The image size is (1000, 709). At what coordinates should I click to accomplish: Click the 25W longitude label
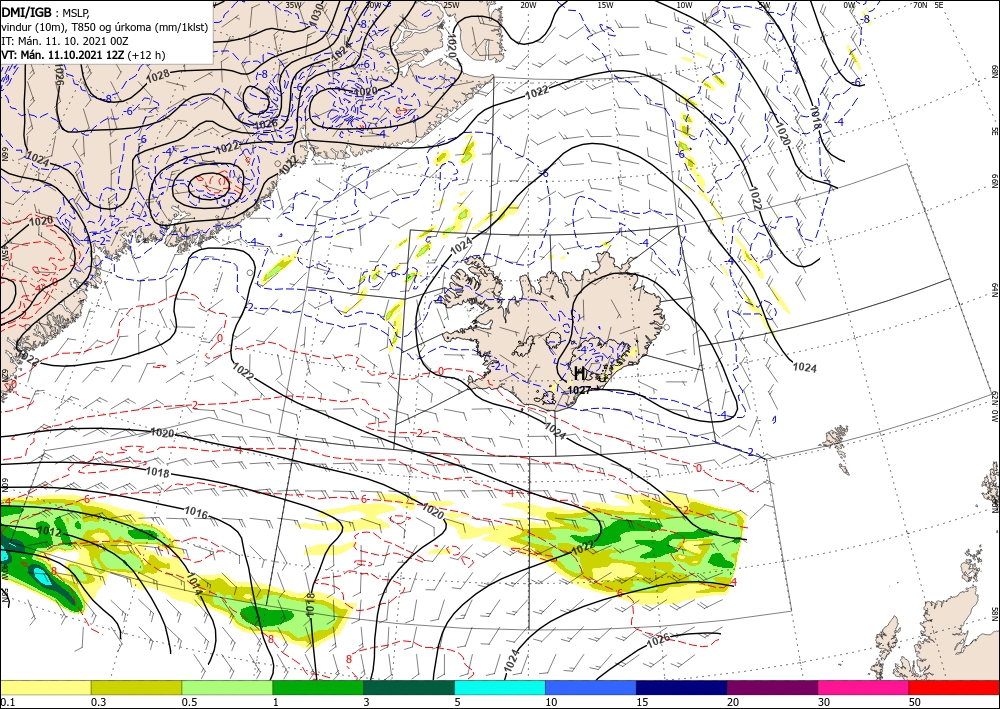[451, 5]
